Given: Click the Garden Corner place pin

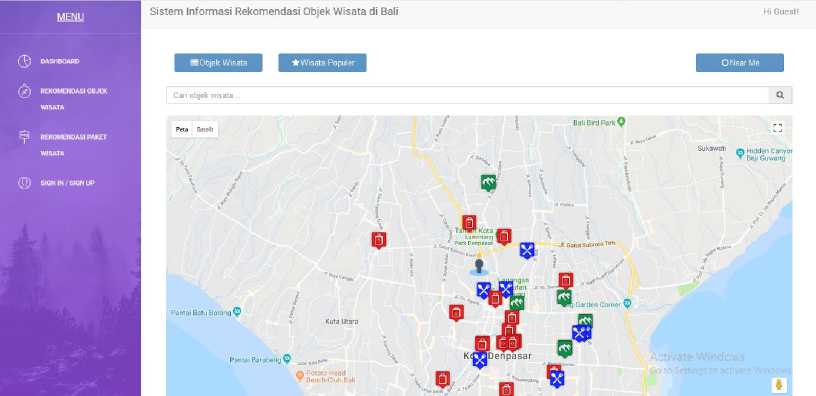Looking at the screenshot, I should click(x=627, y=303).
